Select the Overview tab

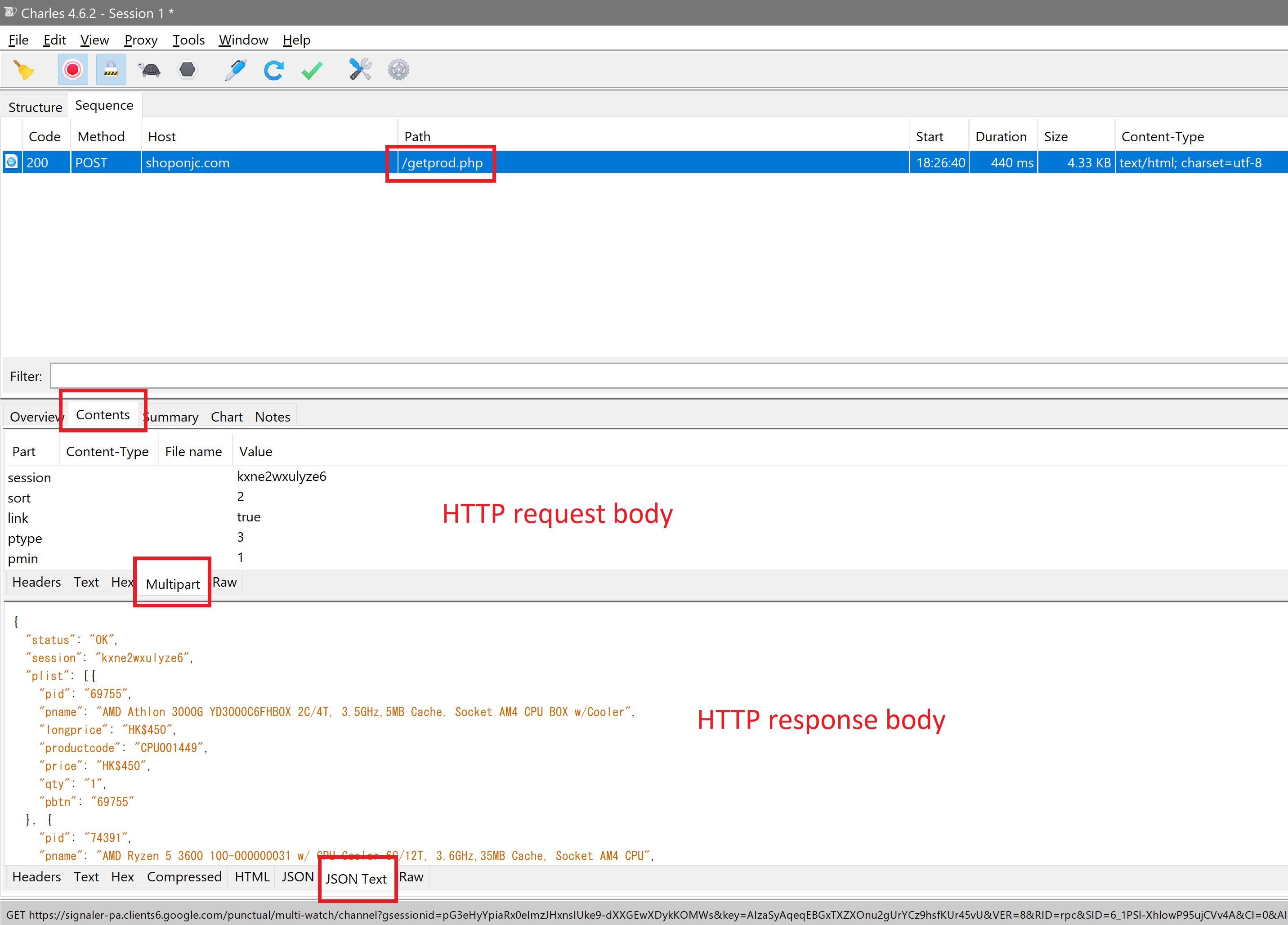tap(35, 417)
